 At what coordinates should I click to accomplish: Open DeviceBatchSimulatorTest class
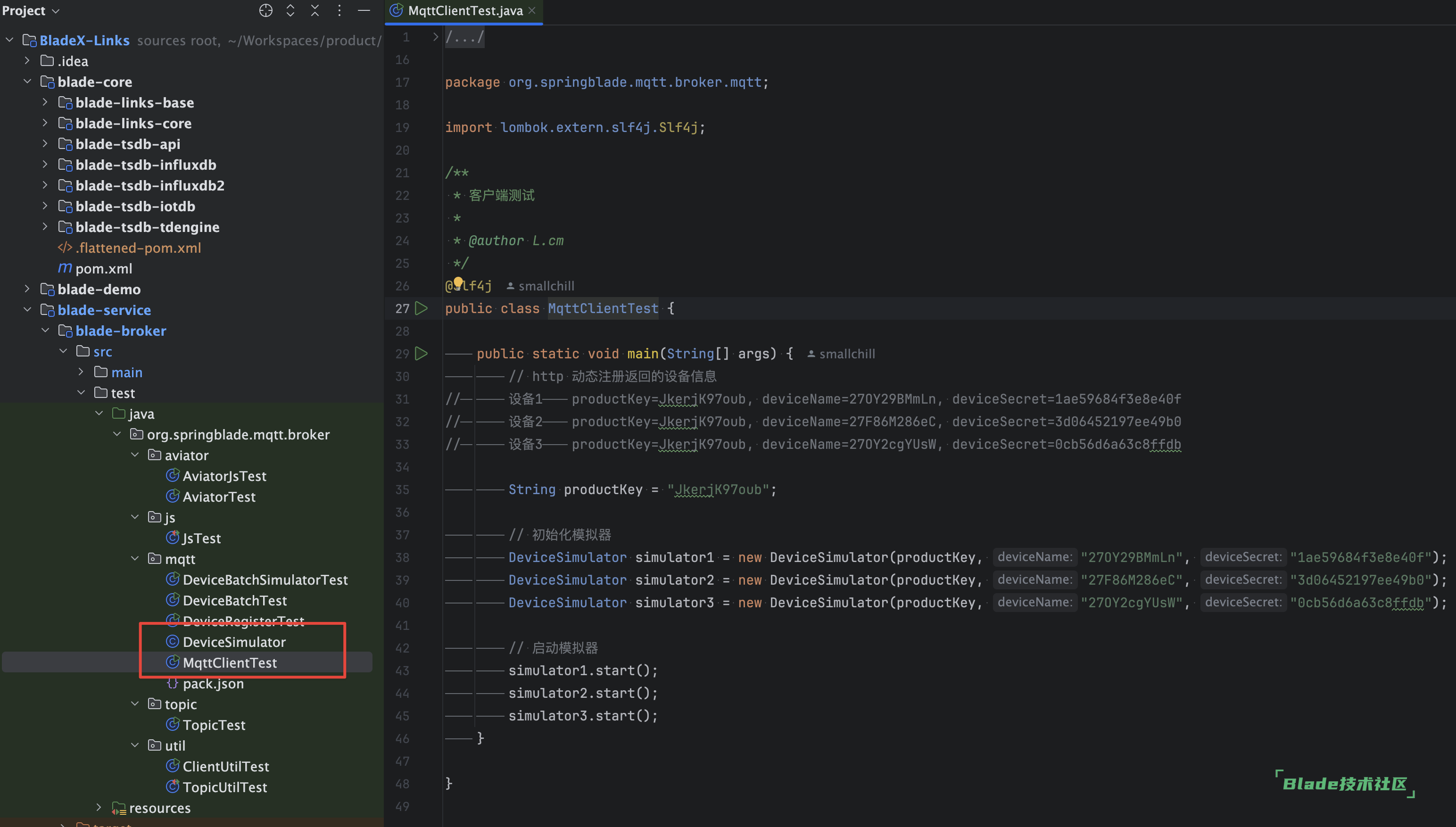pos(256,579)
